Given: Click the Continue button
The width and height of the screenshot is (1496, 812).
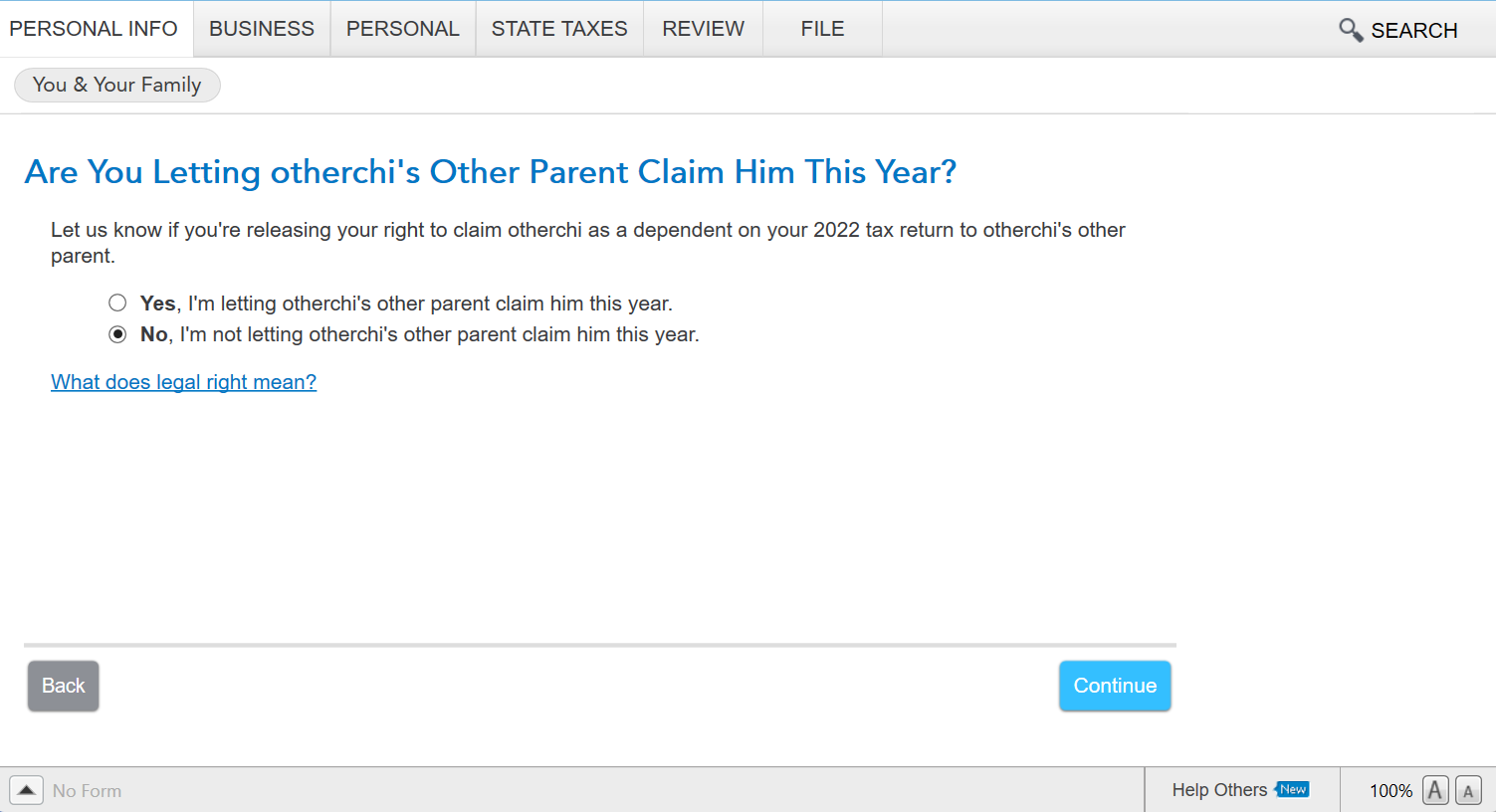Looking at the screenshot, I should tap(1115, 686).
